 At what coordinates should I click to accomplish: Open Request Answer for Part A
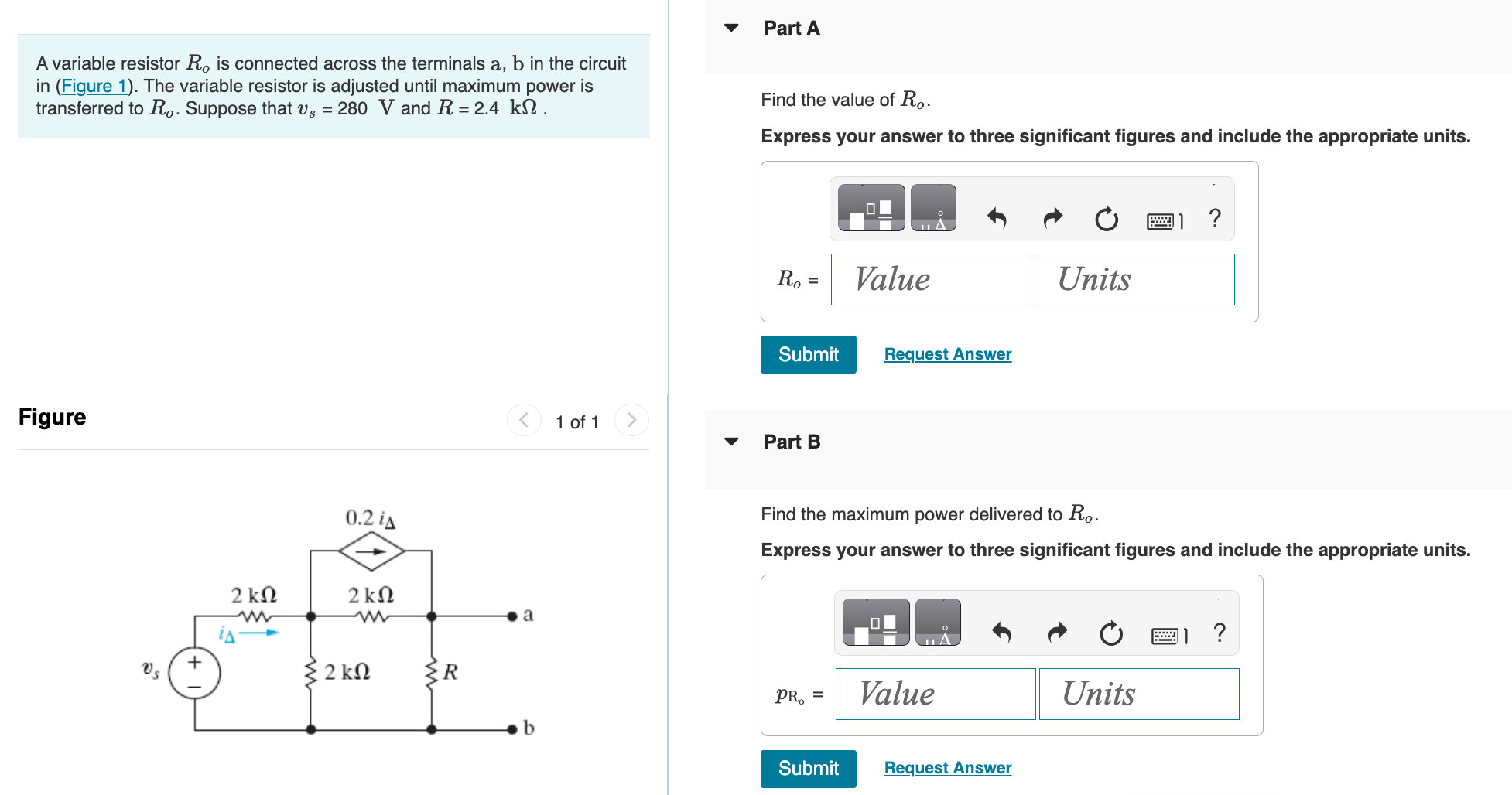point(947,353)
